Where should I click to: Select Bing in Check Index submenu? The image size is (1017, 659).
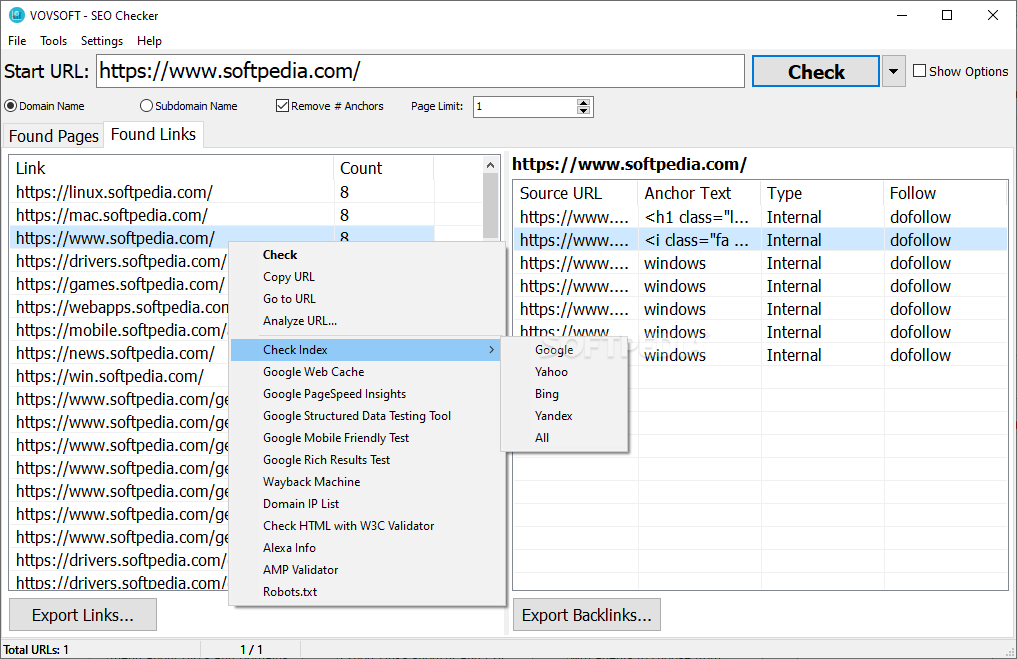pos(564,394)
